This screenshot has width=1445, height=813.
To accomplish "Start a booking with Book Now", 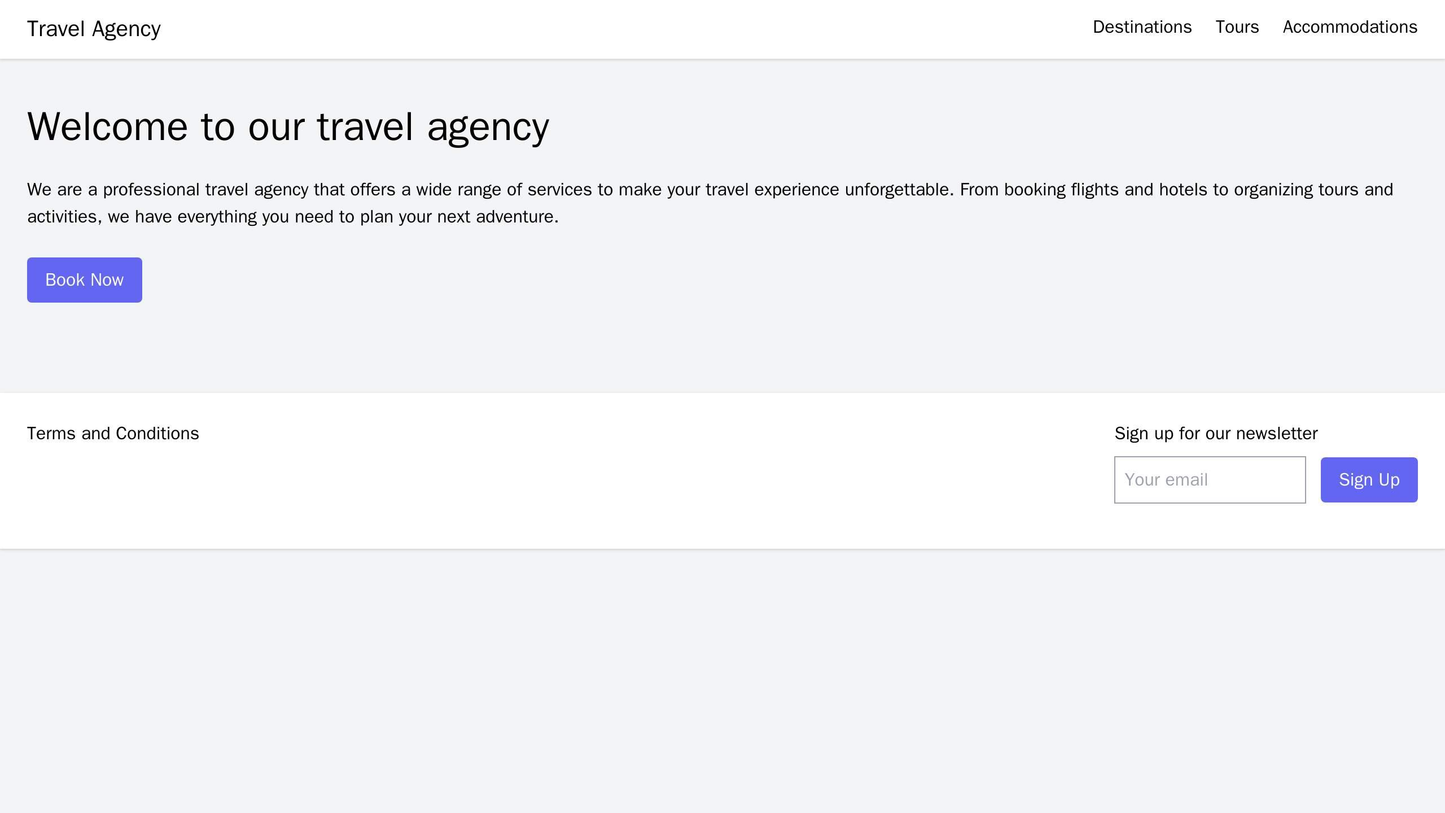I will click(83, 280).
